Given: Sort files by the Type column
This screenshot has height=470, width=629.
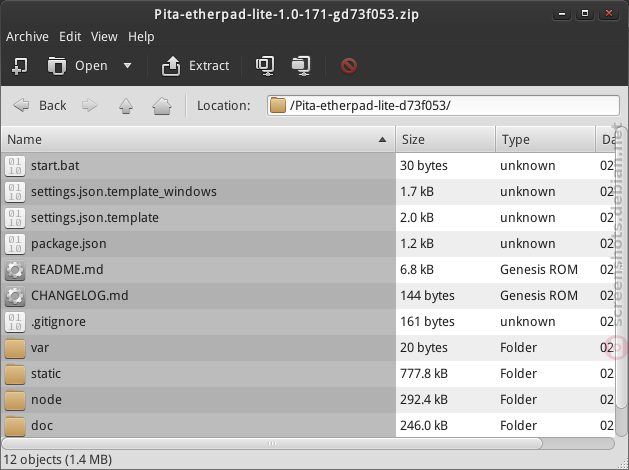Looking at the screenshot, I should 546,140.
